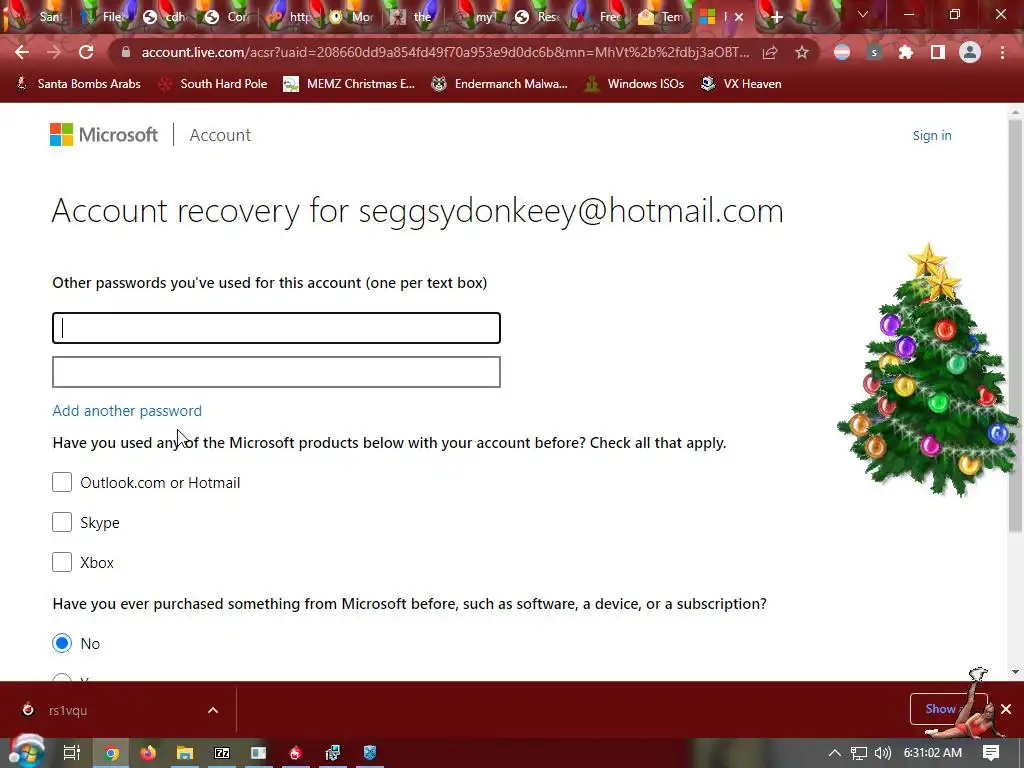This screenshot has height=768, width=1024.
Task: Open File Explorer from the taskbar
Action: pos(185,753)
